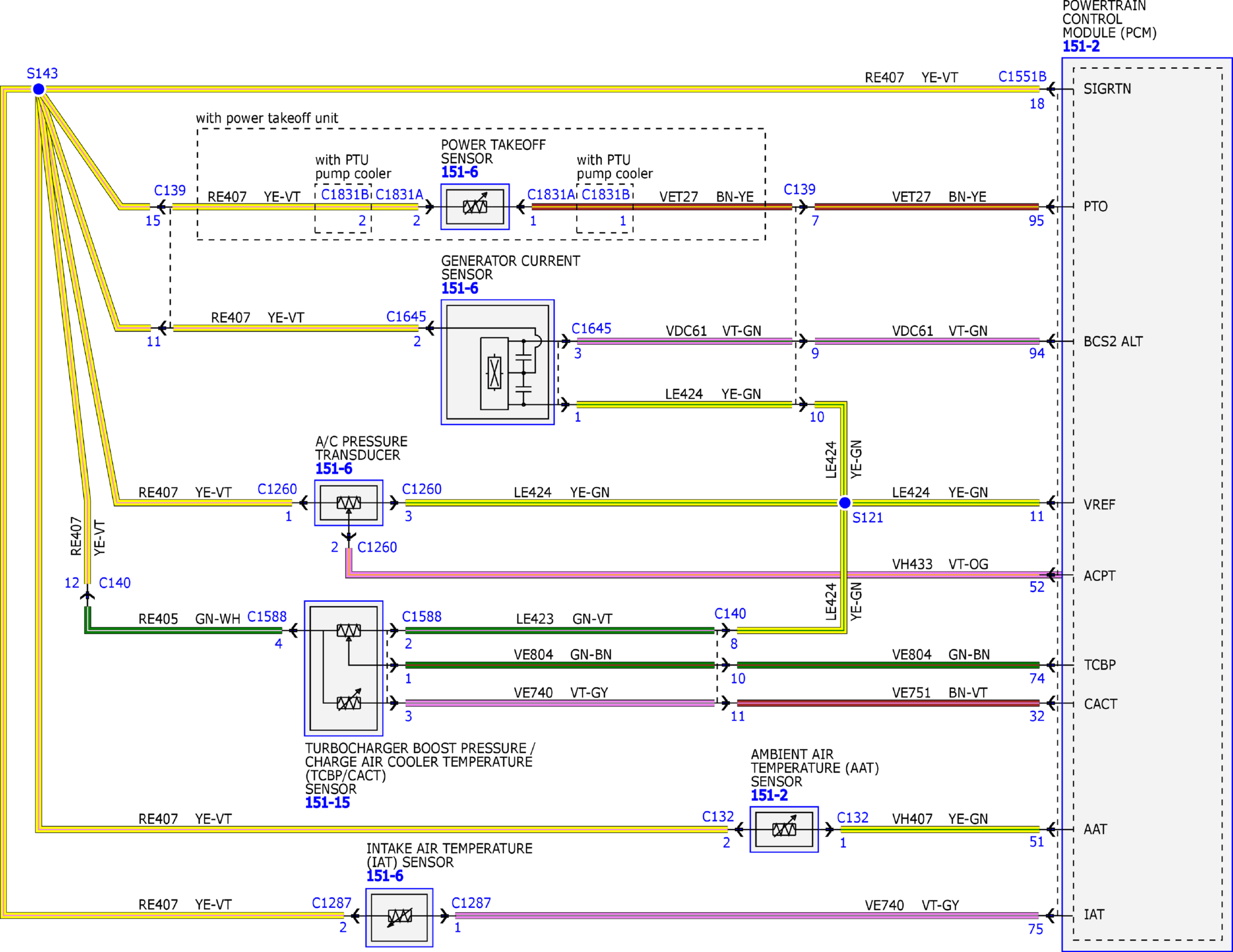This screenshot has height=952, width=1233.
Task: Click PCM pin number 74
Action: pyautogui.click(x=1037, y=679)
